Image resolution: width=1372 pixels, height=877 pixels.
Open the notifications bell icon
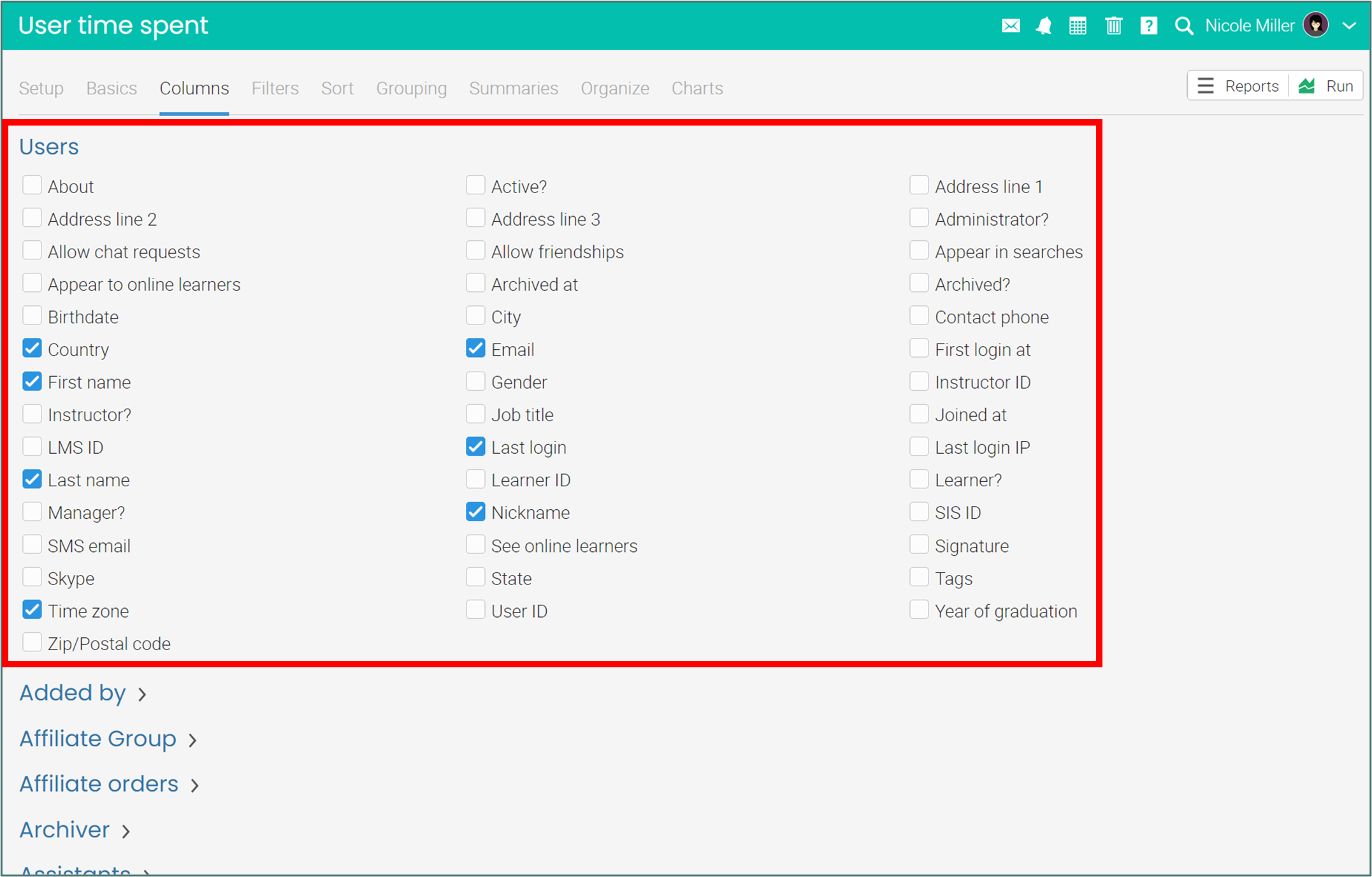(x=1044, y=26)
